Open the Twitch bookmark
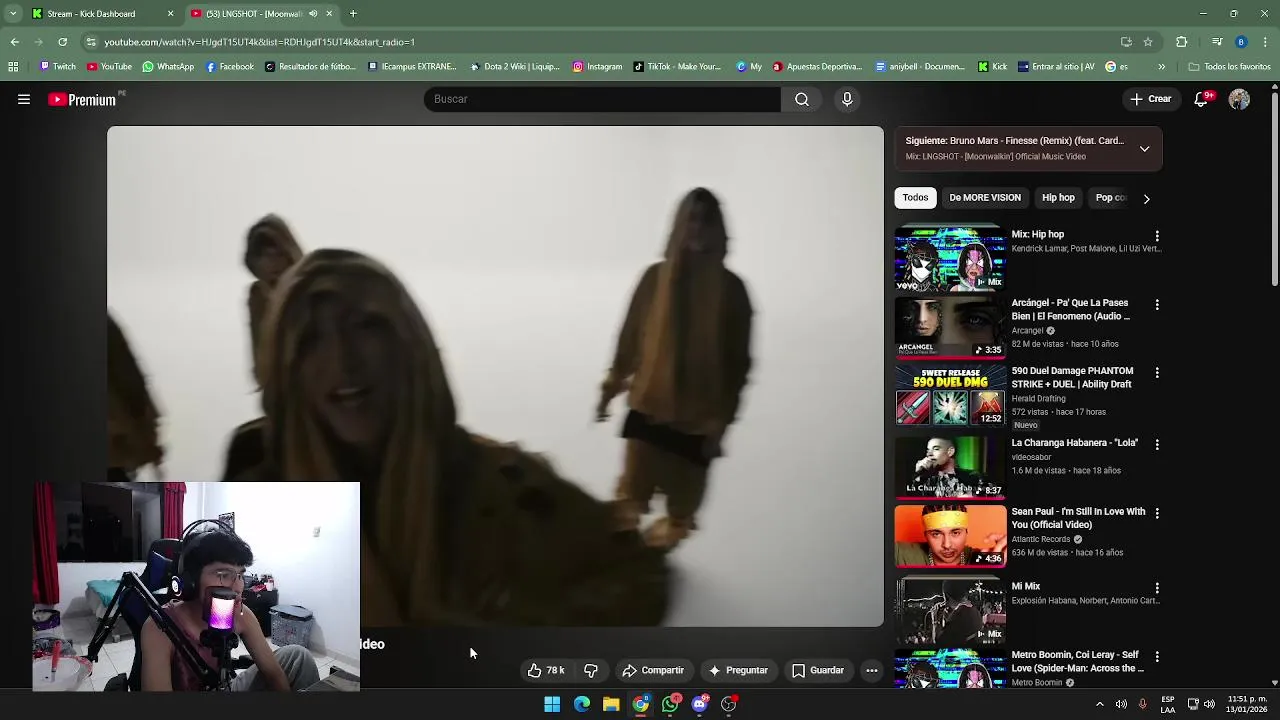The height and width of the screenshot is (720, 1280). [x=57, y=67]
